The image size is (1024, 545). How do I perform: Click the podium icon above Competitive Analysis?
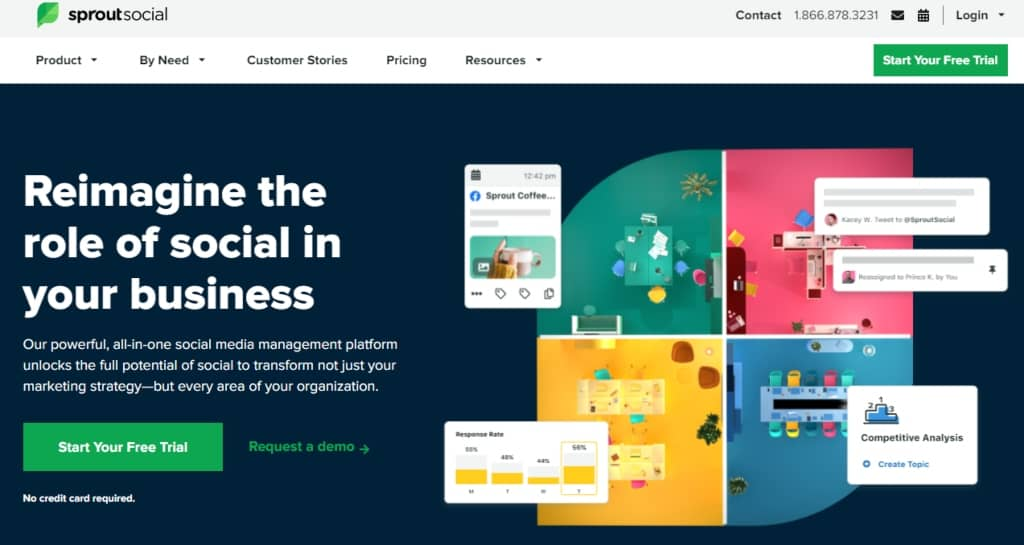coord(881,411)
